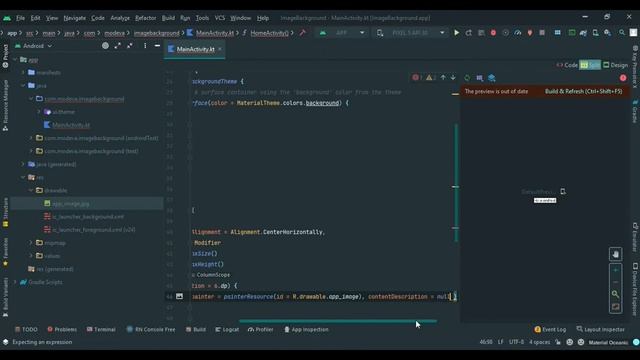The image size is (640, 360).
Task: Hide the Project panel with minus icon
Action: [x=157, y=46]
